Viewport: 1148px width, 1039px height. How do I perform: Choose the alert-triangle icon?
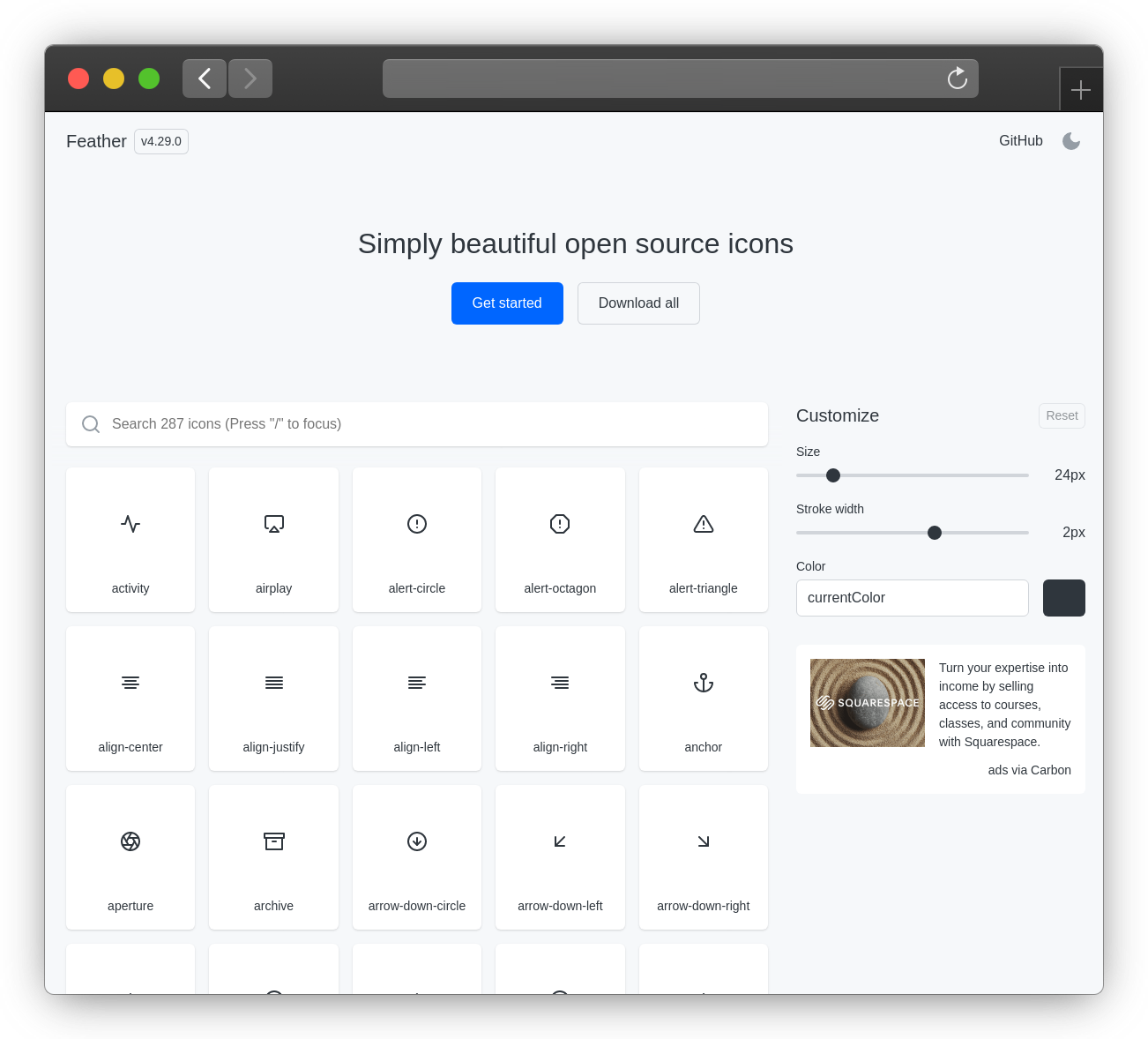704,524
